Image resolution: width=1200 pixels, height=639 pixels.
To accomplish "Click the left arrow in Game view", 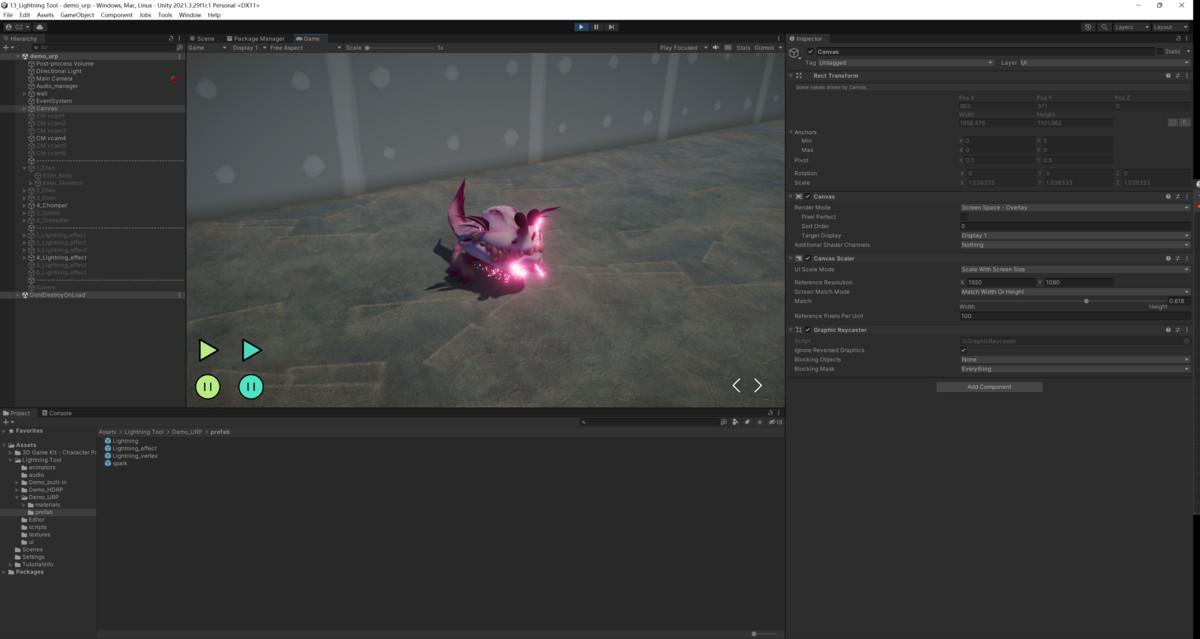I will click(x=737, y=385).
